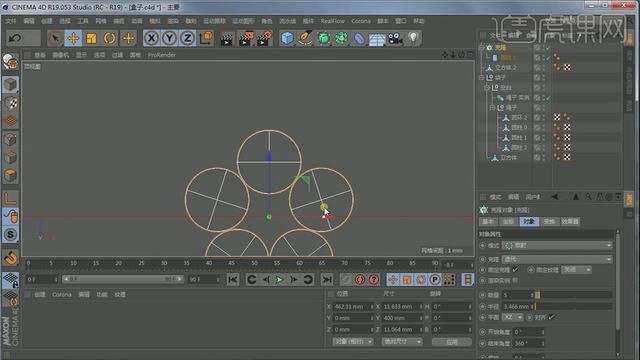Select 圆柱.0 object in tree
The image size is (640, 360).
[519, 127]
